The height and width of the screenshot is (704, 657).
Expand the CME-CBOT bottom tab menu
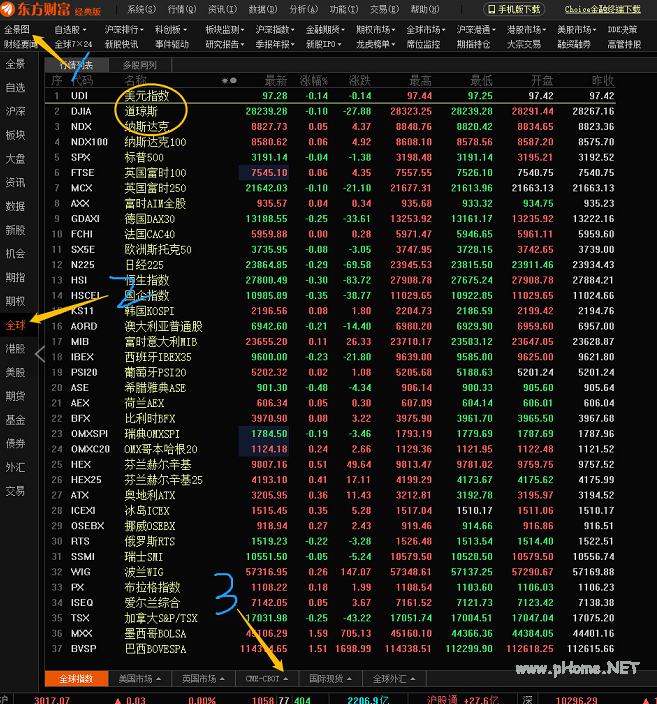[x=267, y=679]
